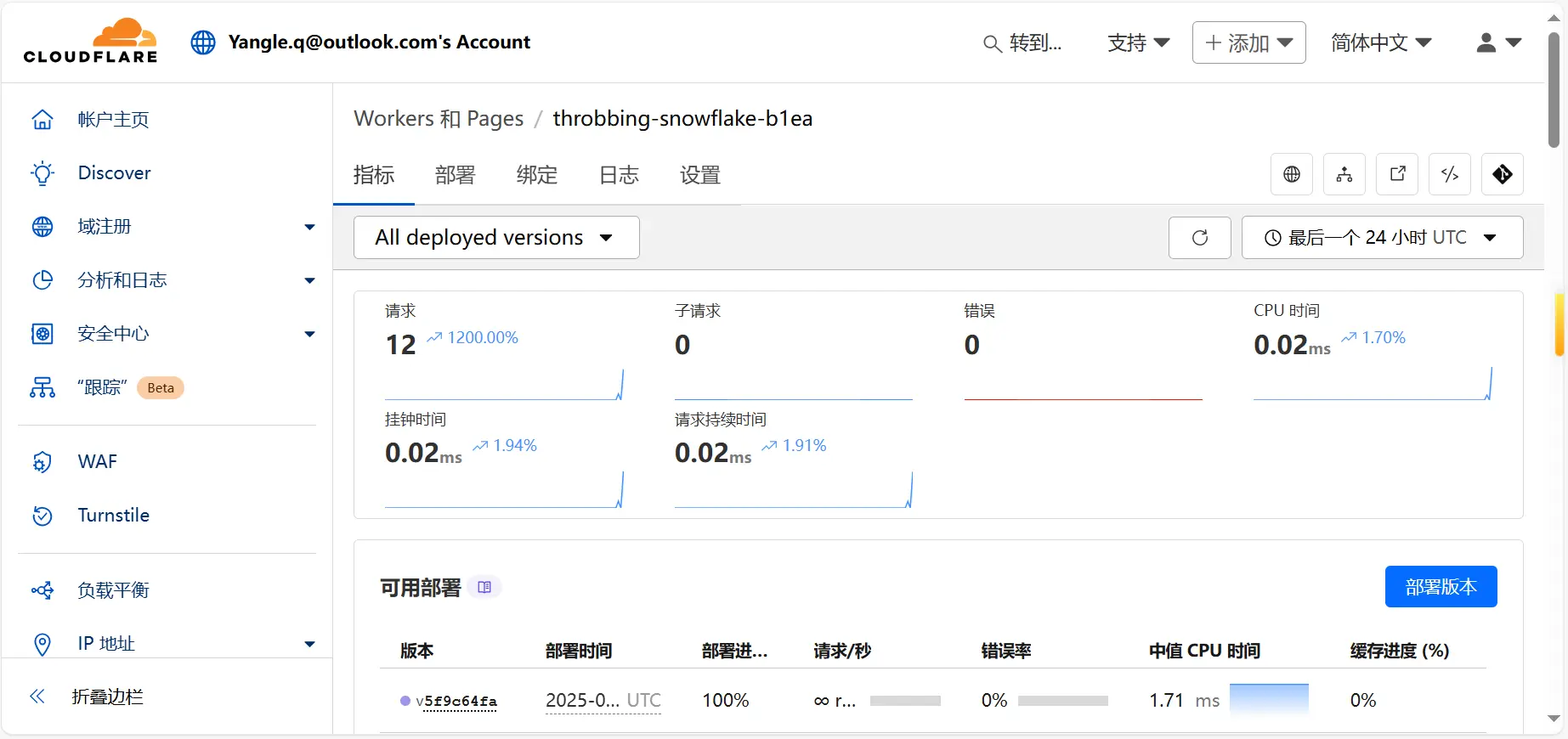Image resolution: width=1568 pixels, height=739 pixels.
Task: Click the 错误率 progress bar
Action: [1063, 701]
